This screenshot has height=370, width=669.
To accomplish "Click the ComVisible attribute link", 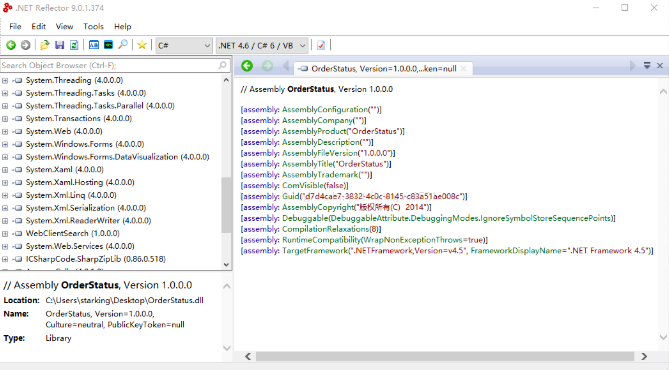I will click(303, 186).
